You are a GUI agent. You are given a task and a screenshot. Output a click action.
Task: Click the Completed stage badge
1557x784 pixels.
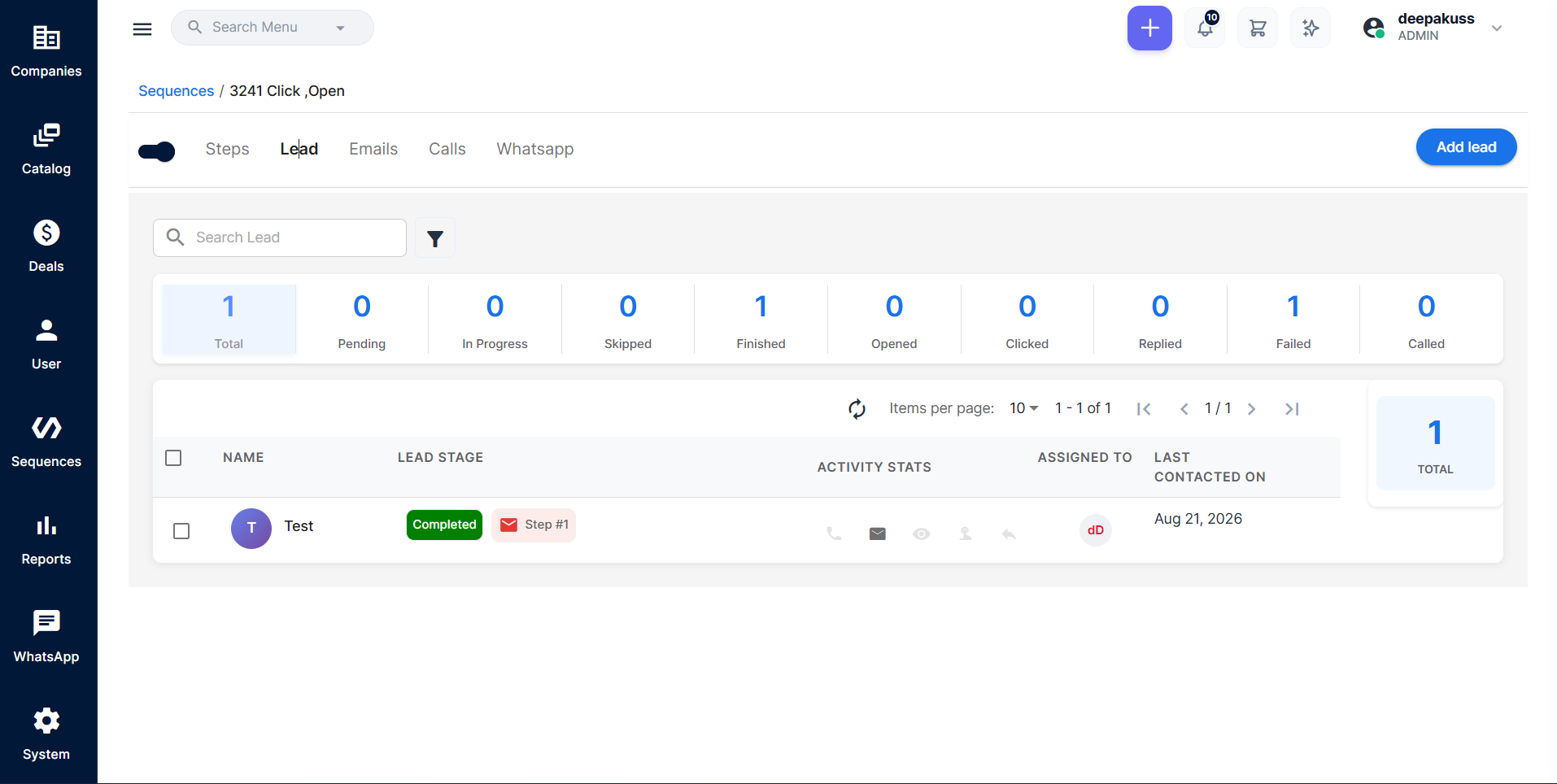click(444, 525)
